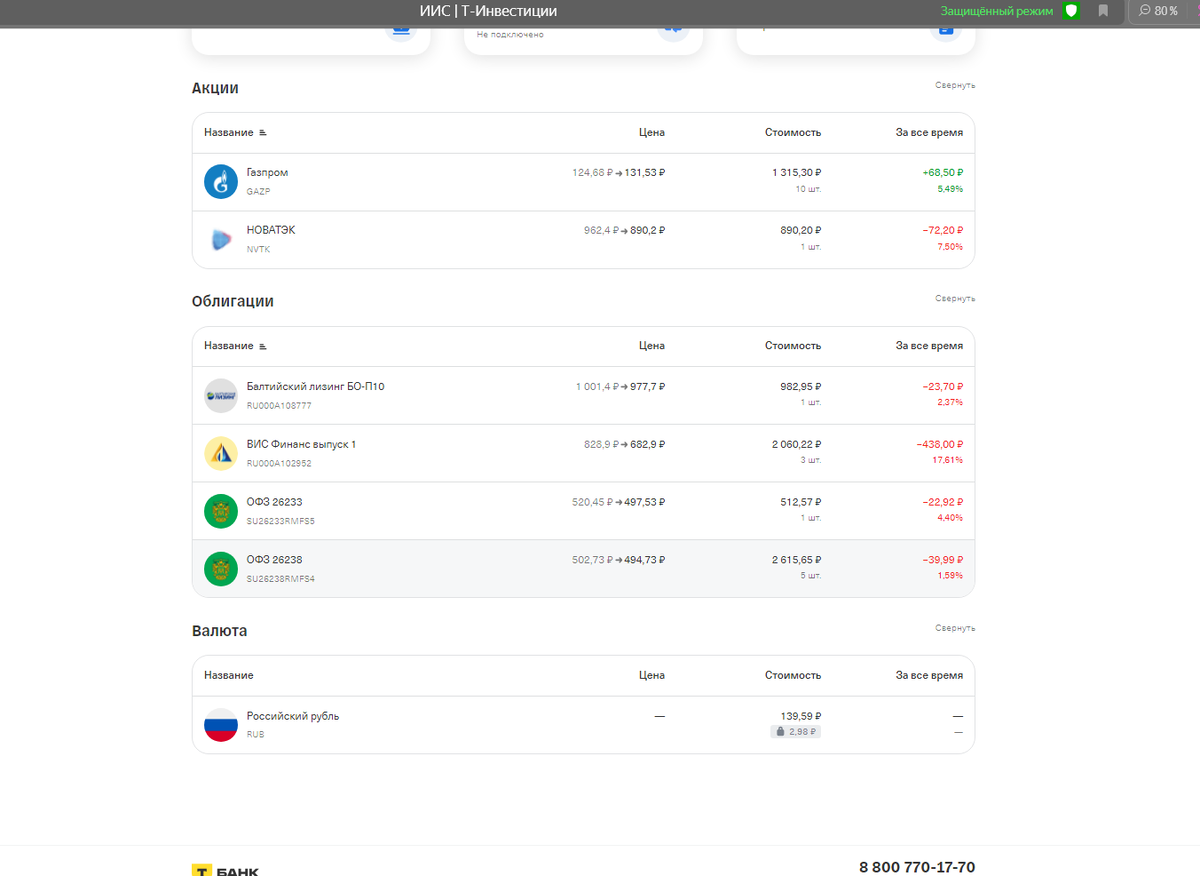The height and width of the screenshot is (876, 1200).
Task: Click the Стоимость header in Валюта table
Action: (793, 675)
